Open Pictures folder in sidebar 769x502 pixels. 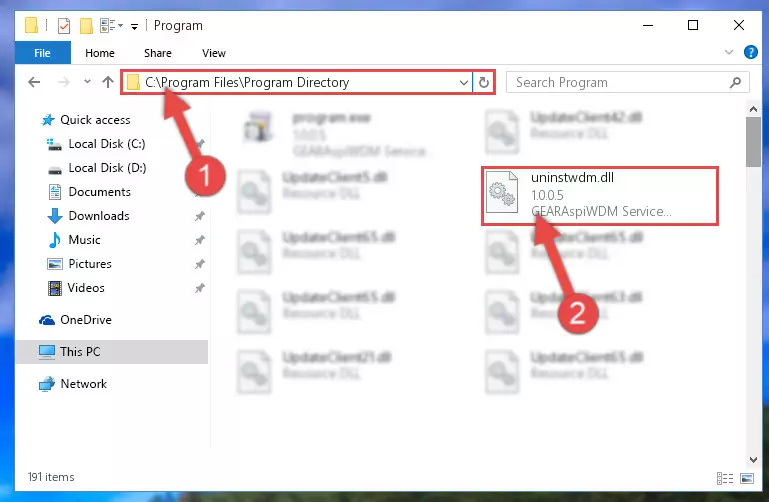[x=90, y=264]
